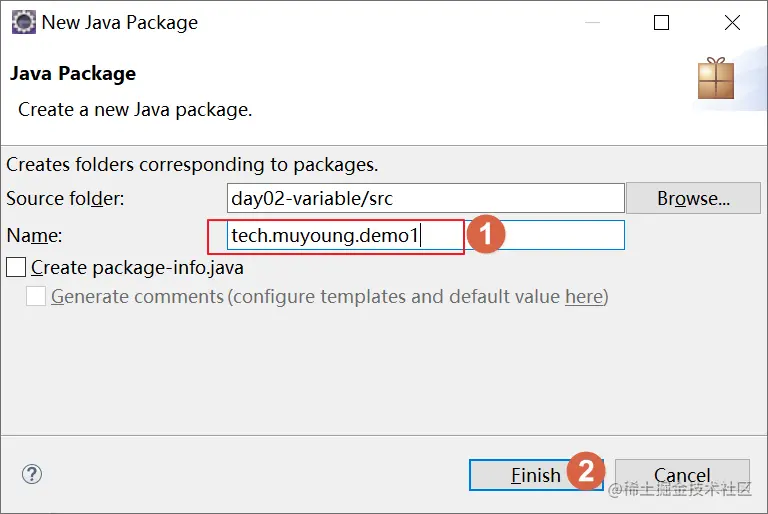Click the "New Java Package" title bar text
This screenshot has width=768, height=514.
click(120, 22)
